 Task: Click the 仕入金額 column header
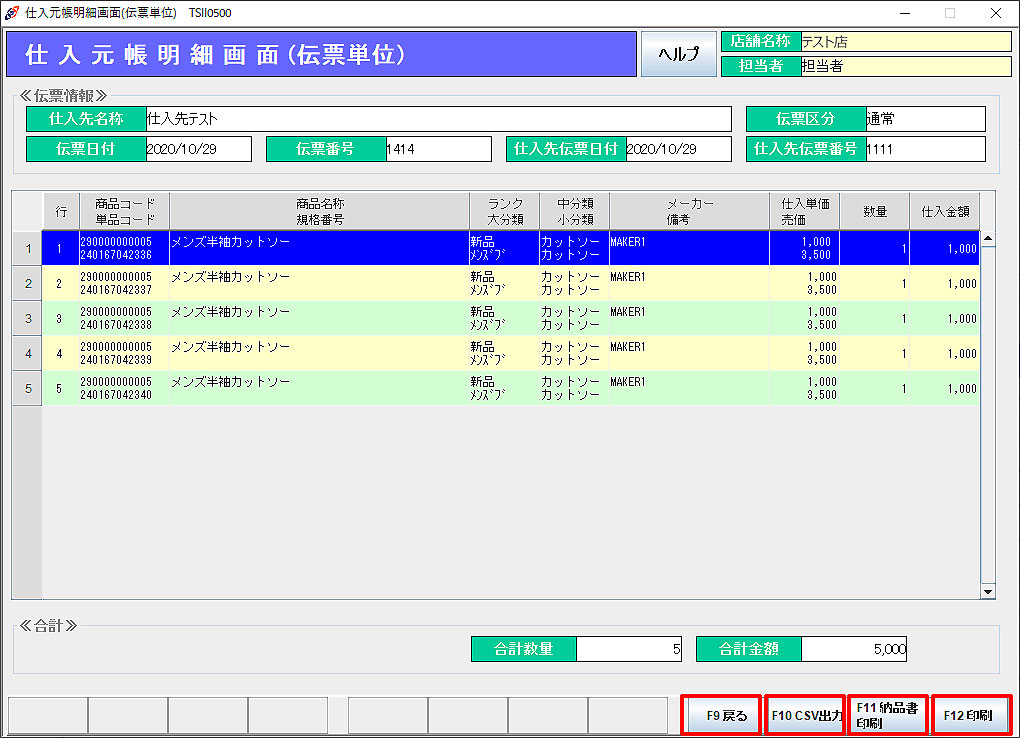944,211
